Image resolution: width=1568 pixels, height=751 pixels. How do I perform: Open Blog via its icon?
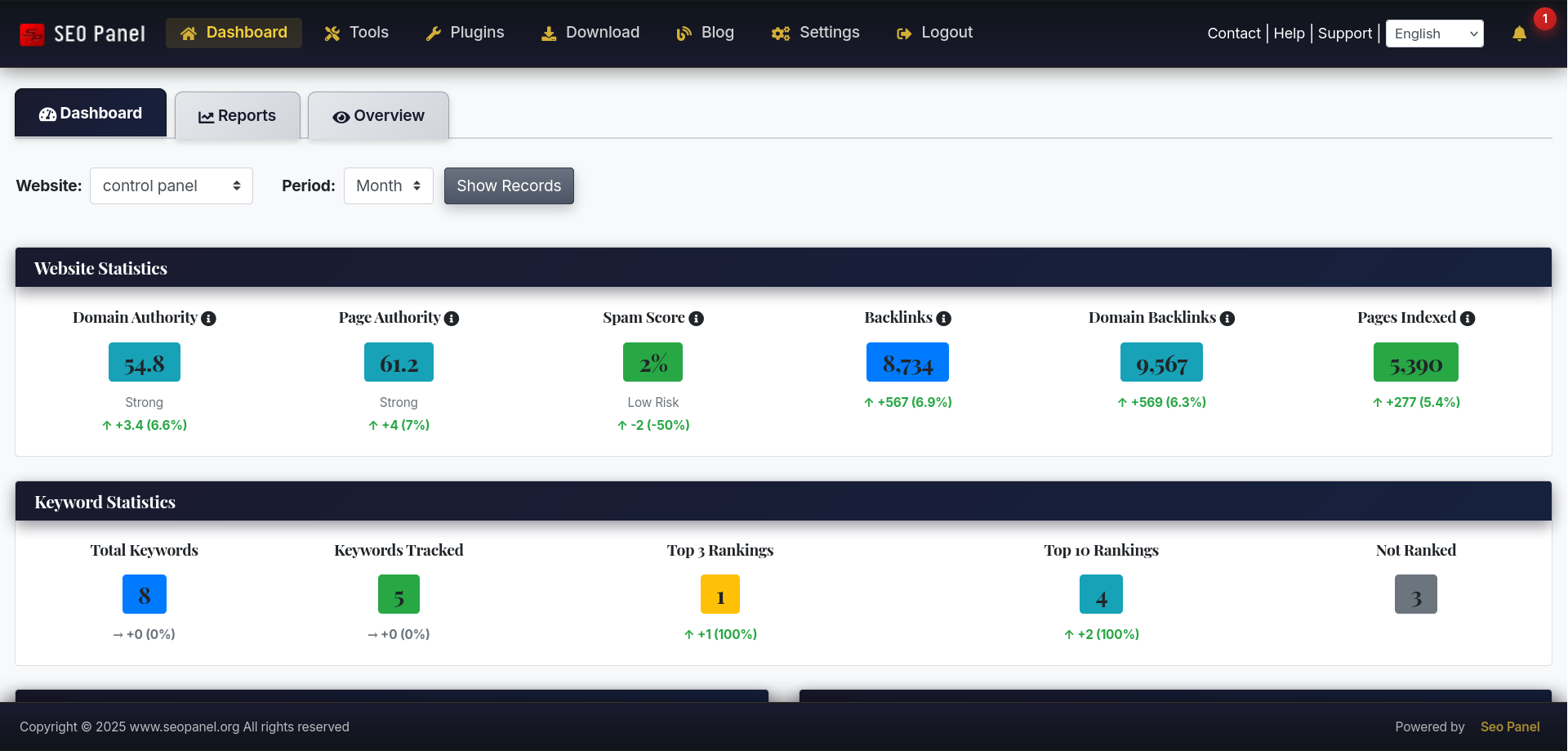coord(684,33)
